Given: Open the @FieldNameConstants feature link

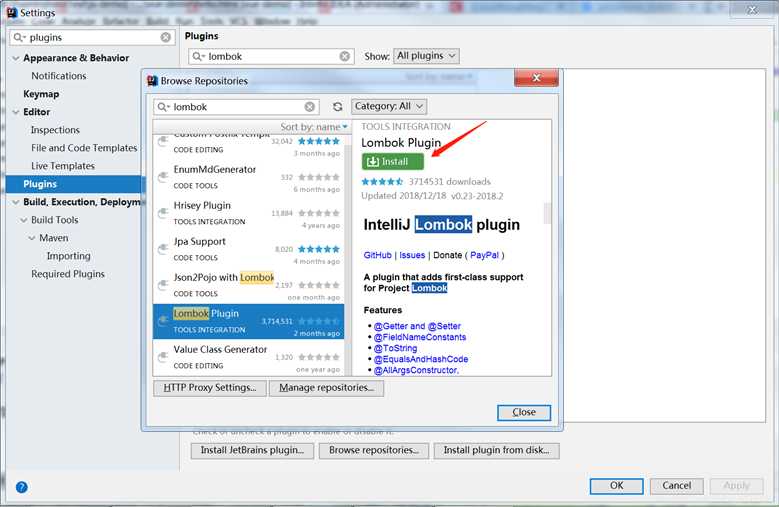Looking at the screenshot, I should point(420,337).
